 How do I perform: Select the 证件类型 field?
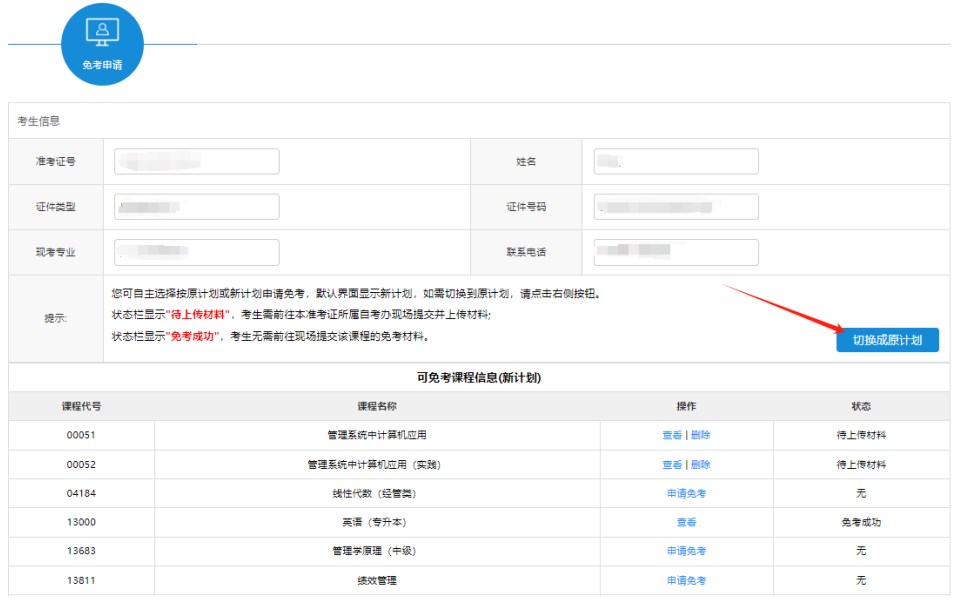tap(197, 207)
